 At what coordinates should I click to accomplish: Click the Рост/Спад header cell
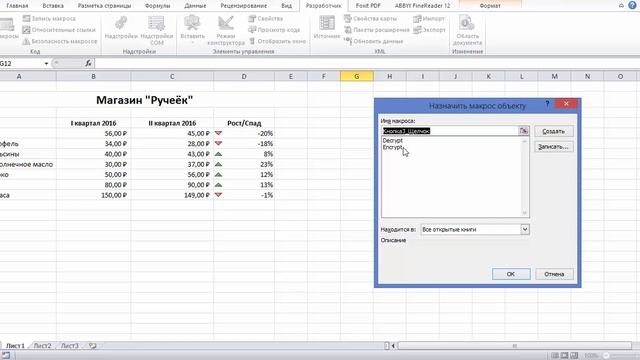244,123
